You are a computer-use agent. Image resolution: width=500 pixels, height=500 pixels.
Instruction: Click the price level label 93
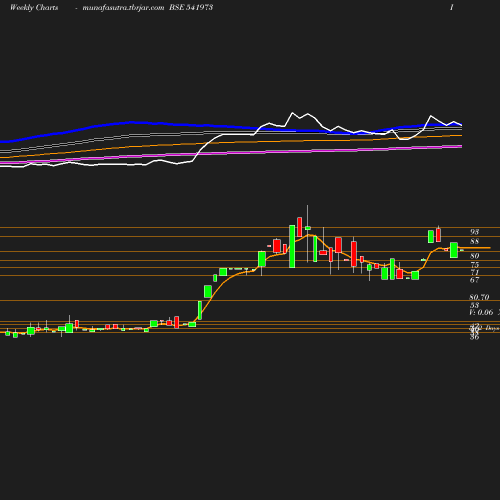474,232
